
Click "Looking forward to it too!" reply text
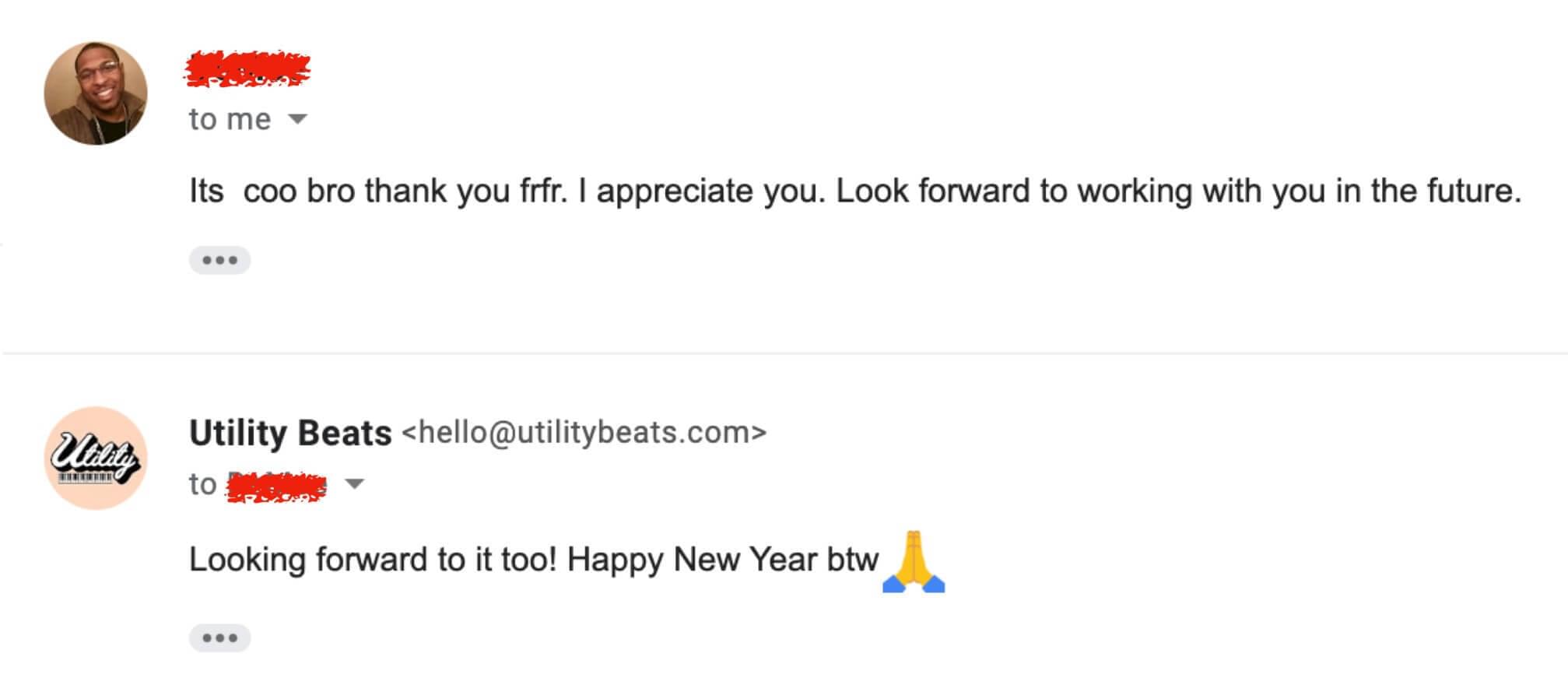point(372,560)
